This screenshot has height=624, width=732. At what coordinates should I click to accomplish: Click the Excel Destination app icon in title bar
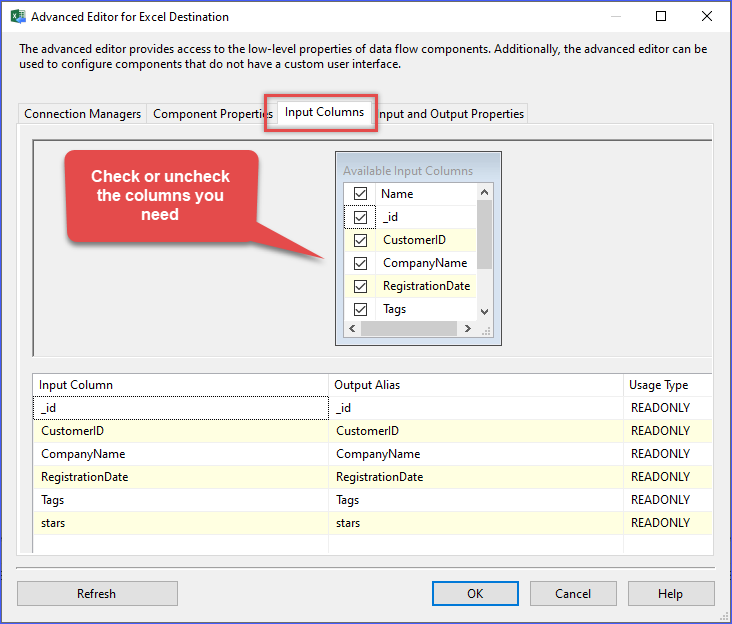pyautogui.click(x=18, y=16)
